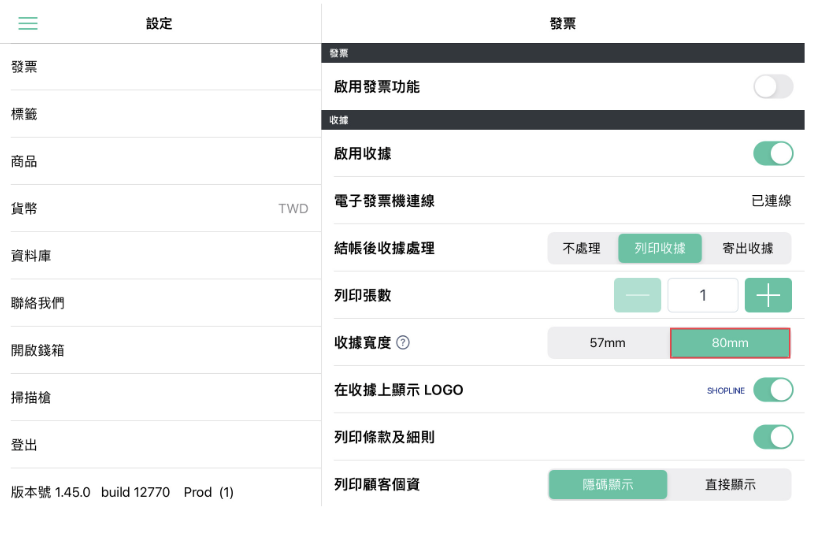The image size is (816, 542).
Task: Enable the invoice function toggle
Action: [x=773, y=87]
